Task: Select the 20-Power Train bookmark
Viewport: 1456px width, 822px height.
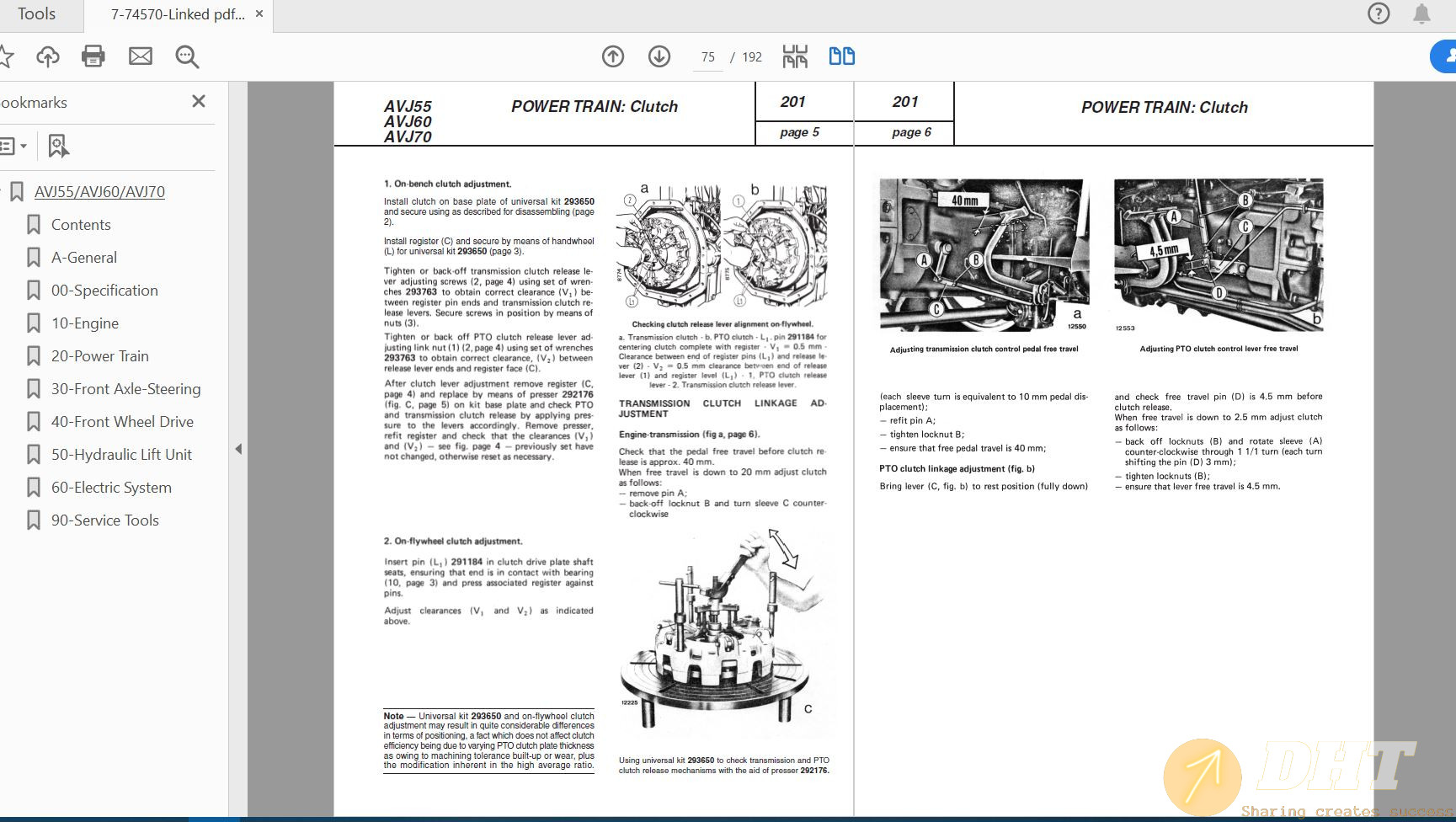Action: pyautogui.click(x=100, y=356)
